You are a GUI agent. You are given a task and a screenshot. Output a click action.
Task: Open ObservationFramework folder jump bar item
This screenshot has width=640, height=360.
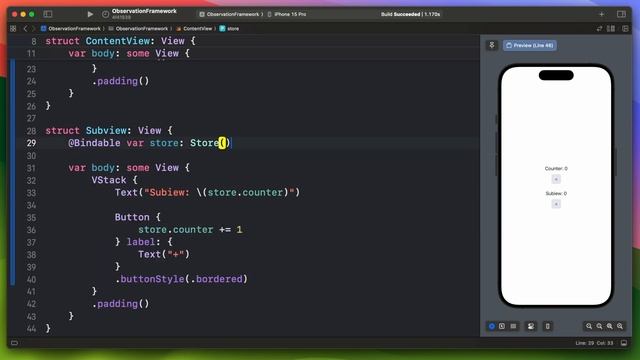[x=138, y=29]
